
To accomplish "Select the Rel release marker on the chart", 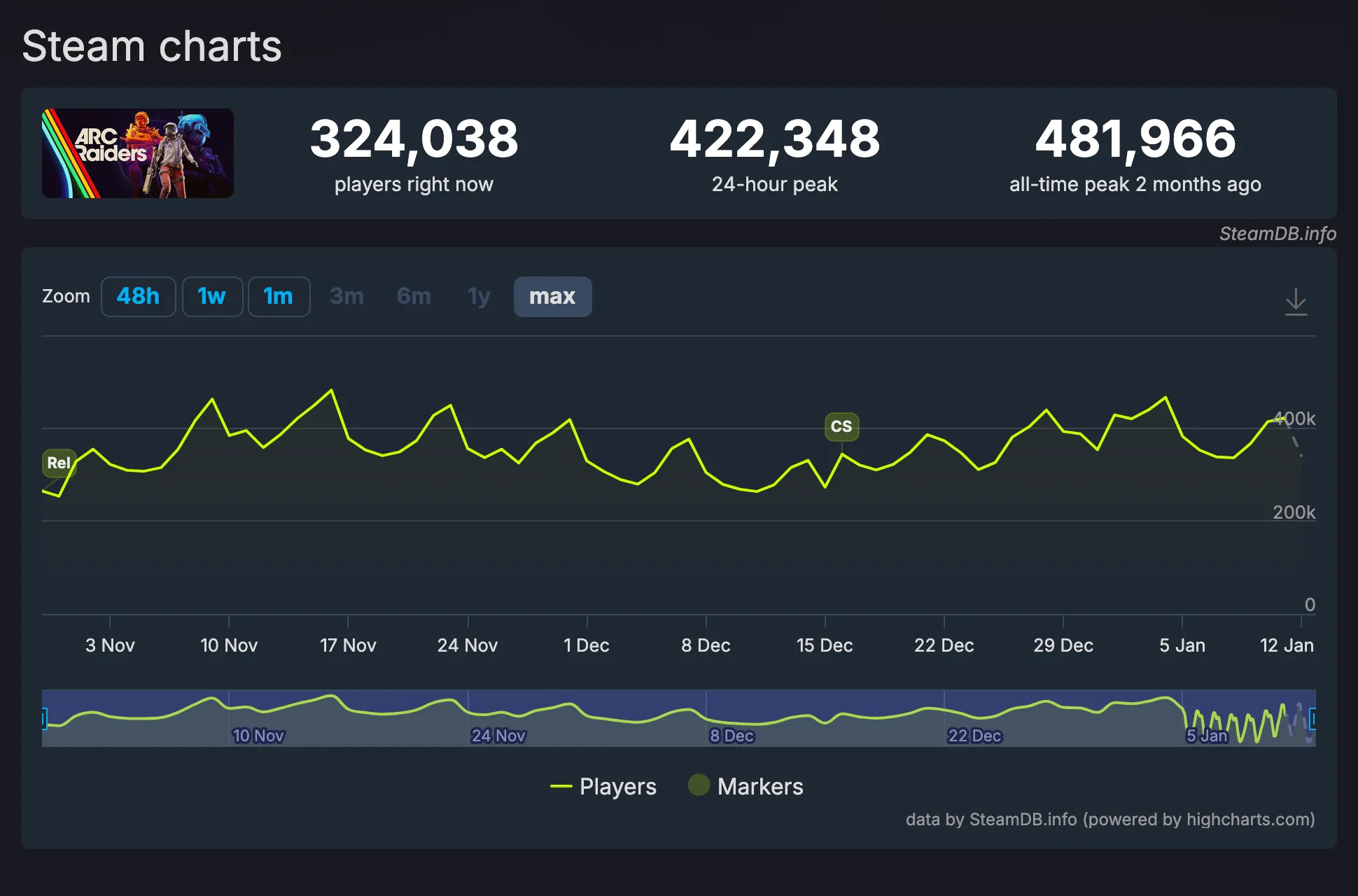I will (x=59, y=463).
